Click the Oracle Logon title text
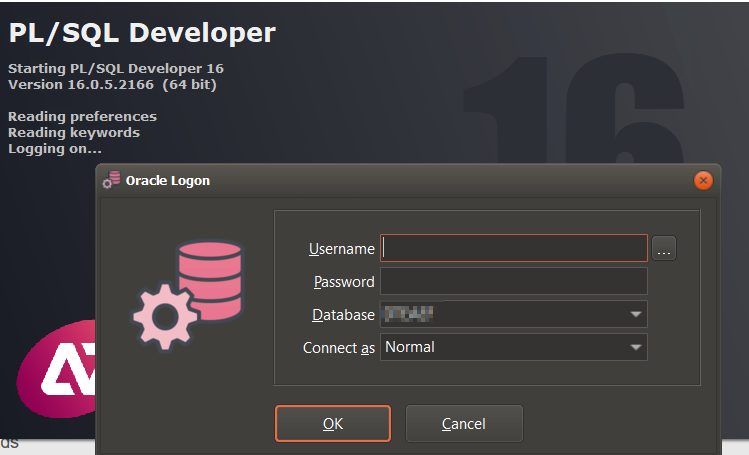 168,180
